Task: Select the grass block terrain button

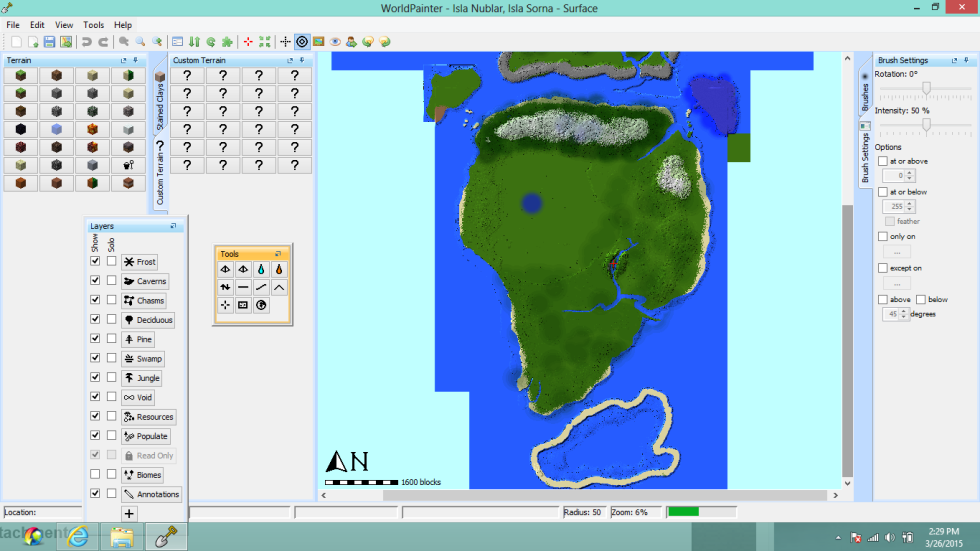Action: 21,76
